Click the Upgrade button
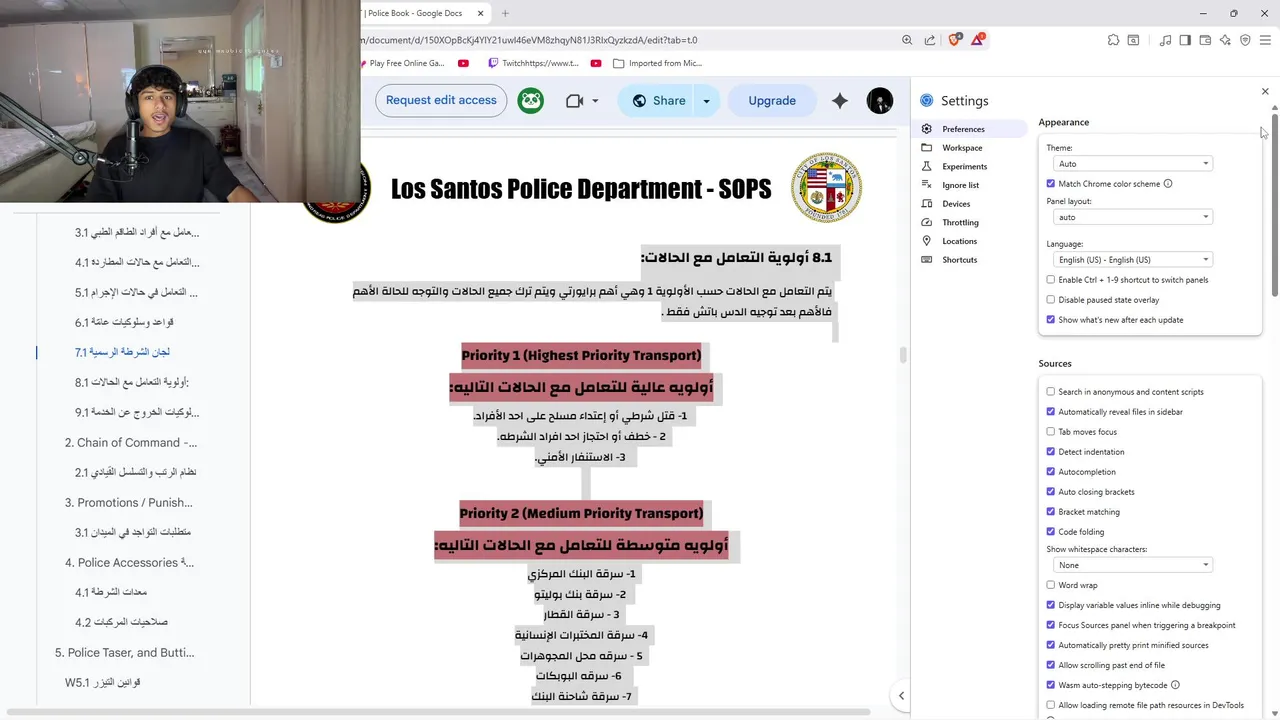This screenshot has height=720, width=1280. (772, 101)
